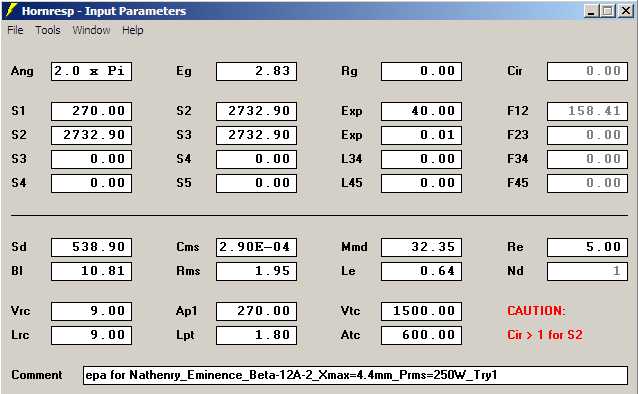Maximize the Hornresp window
Image resolution: width=638 pixels, height=394 pixels.
pos(607,11)
